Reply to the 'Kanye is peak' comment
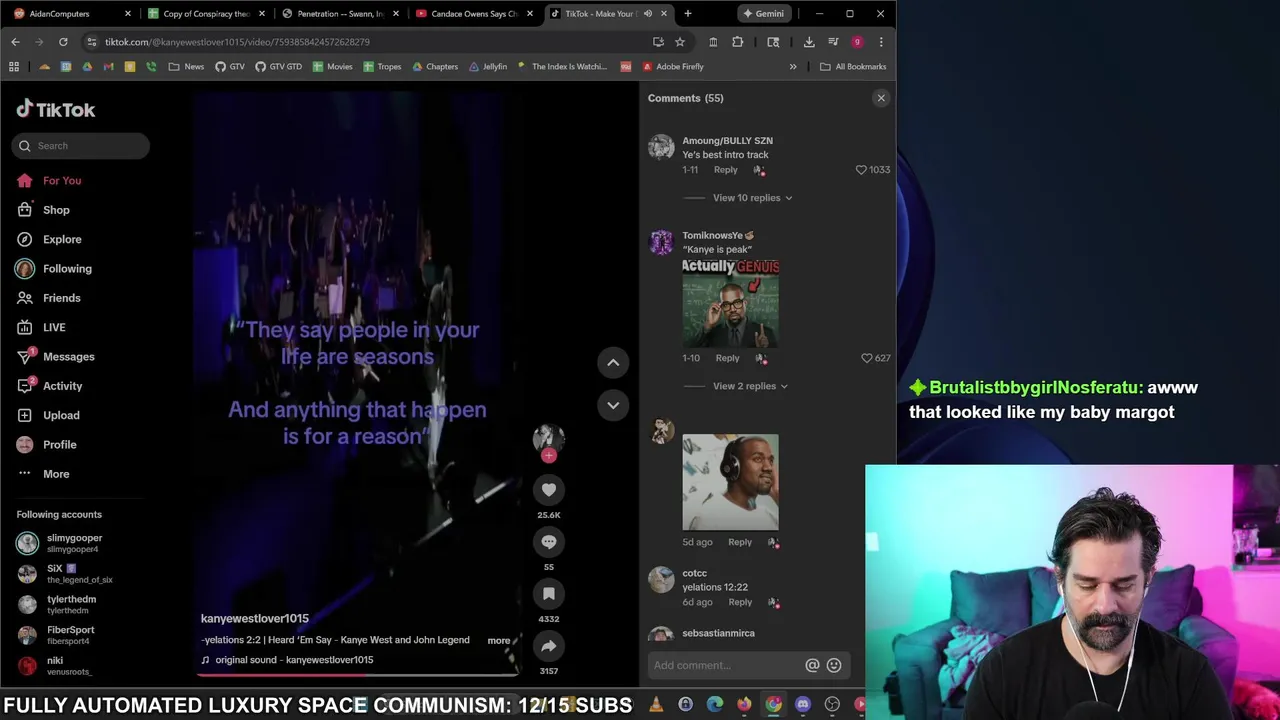This screenshot has width=1280, height=720. coord(727,358)
